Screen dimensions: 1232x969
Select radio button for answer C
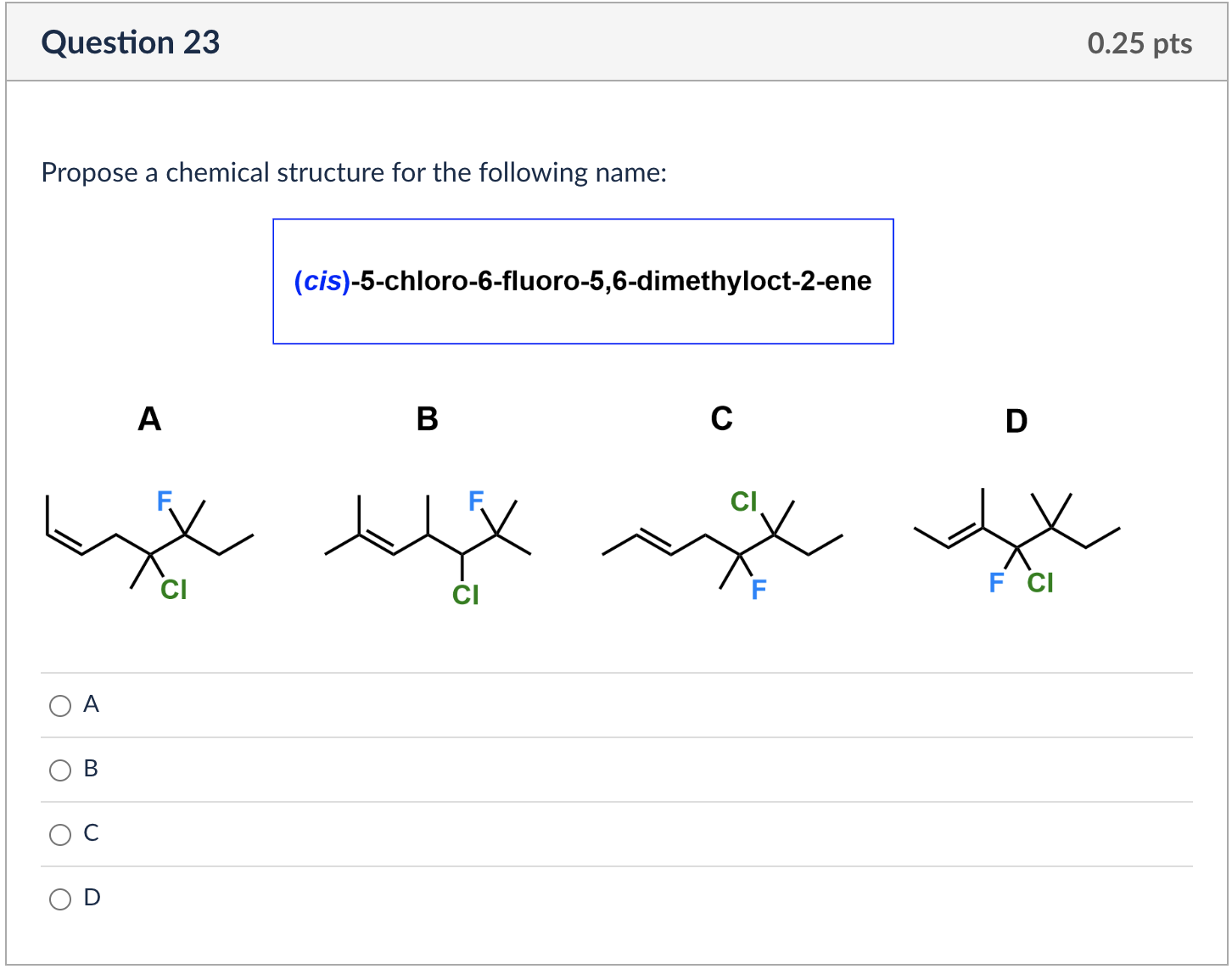click(59, 834)
